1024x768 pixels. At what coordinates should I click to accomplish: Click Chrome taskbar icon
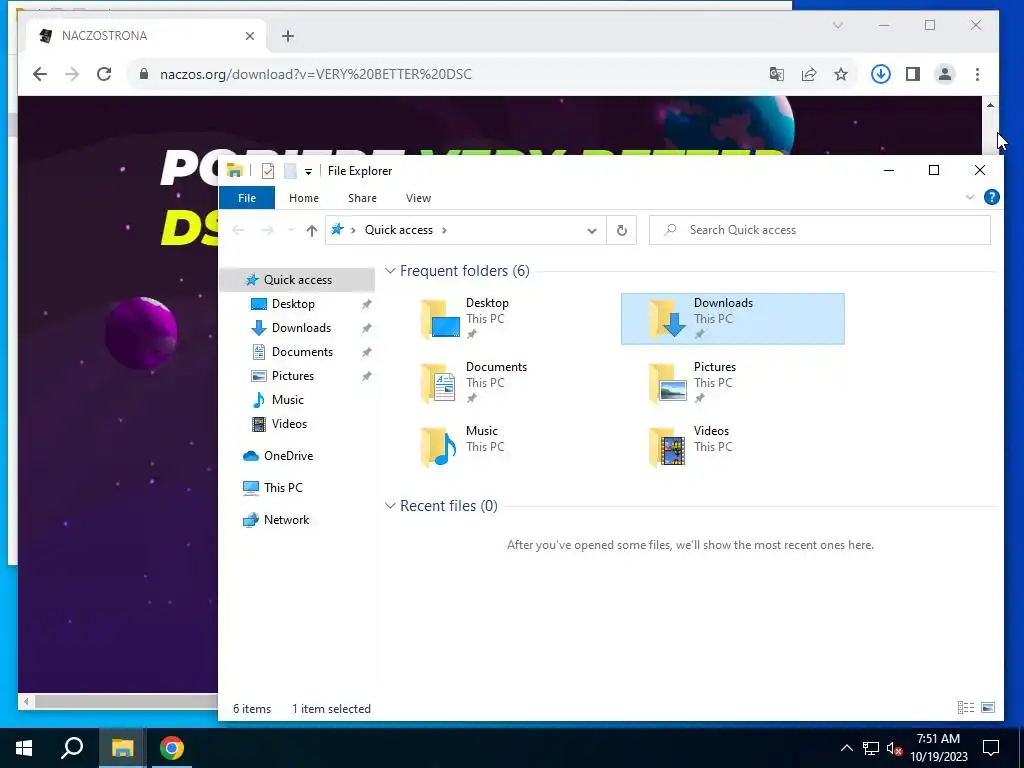(x=172, y=748)
